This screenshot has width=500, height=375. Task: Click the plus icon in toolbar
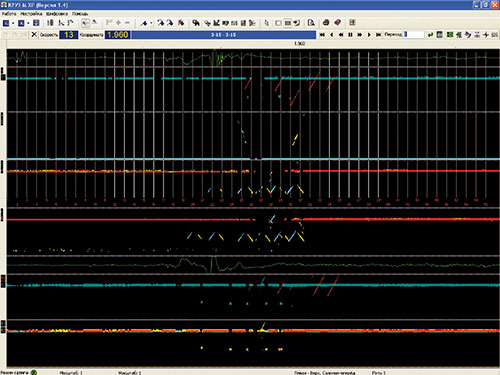(x=118, y=23)
